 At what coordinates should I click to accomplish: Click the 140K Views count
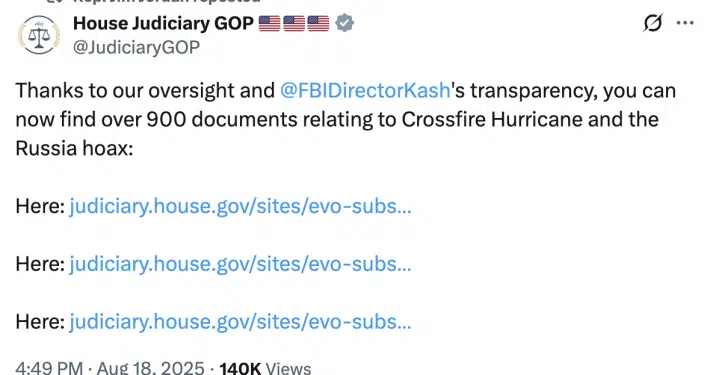point(265,368)
